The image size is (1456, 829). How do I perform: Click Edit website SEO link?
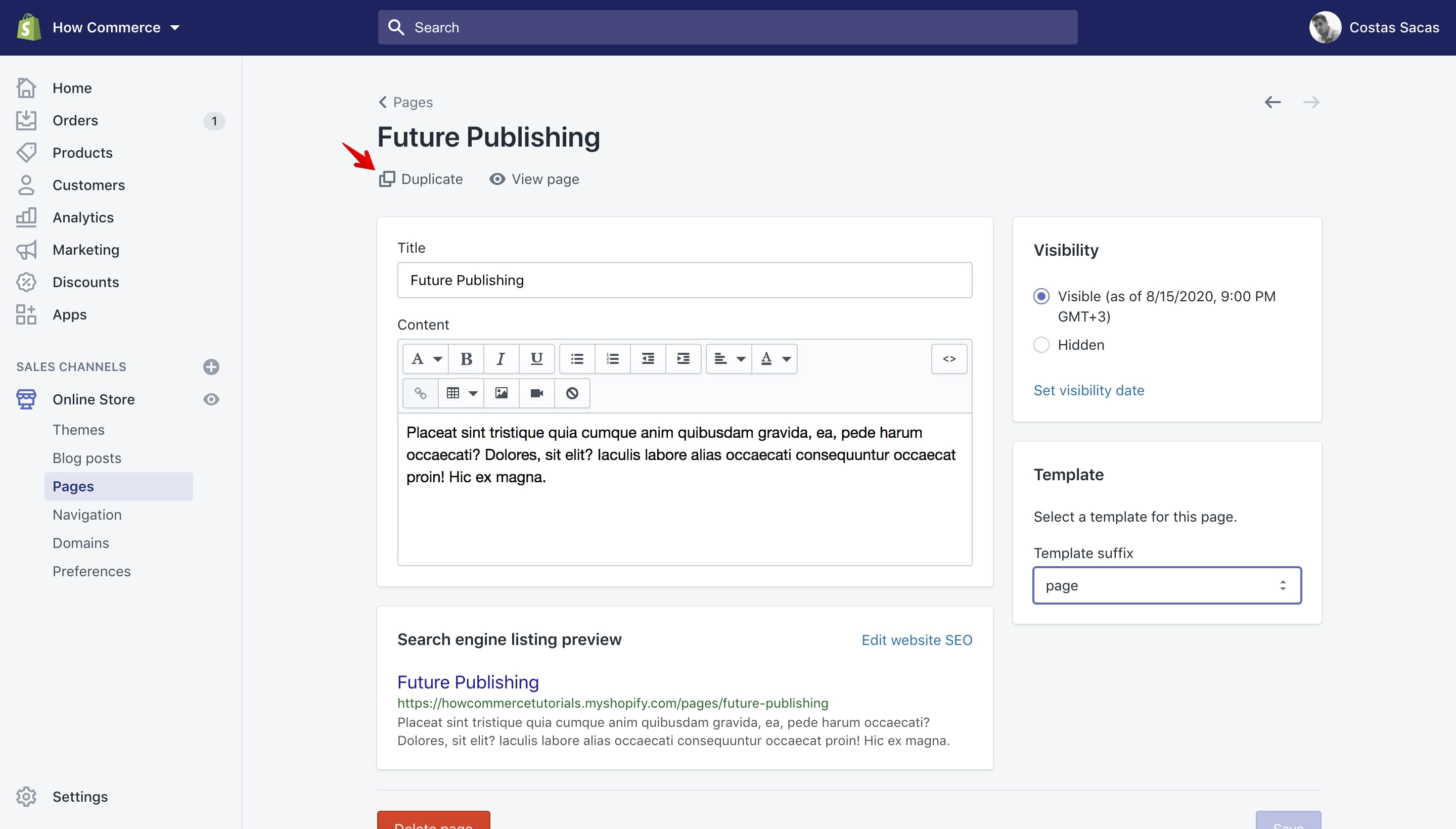[x=917, y=640]
